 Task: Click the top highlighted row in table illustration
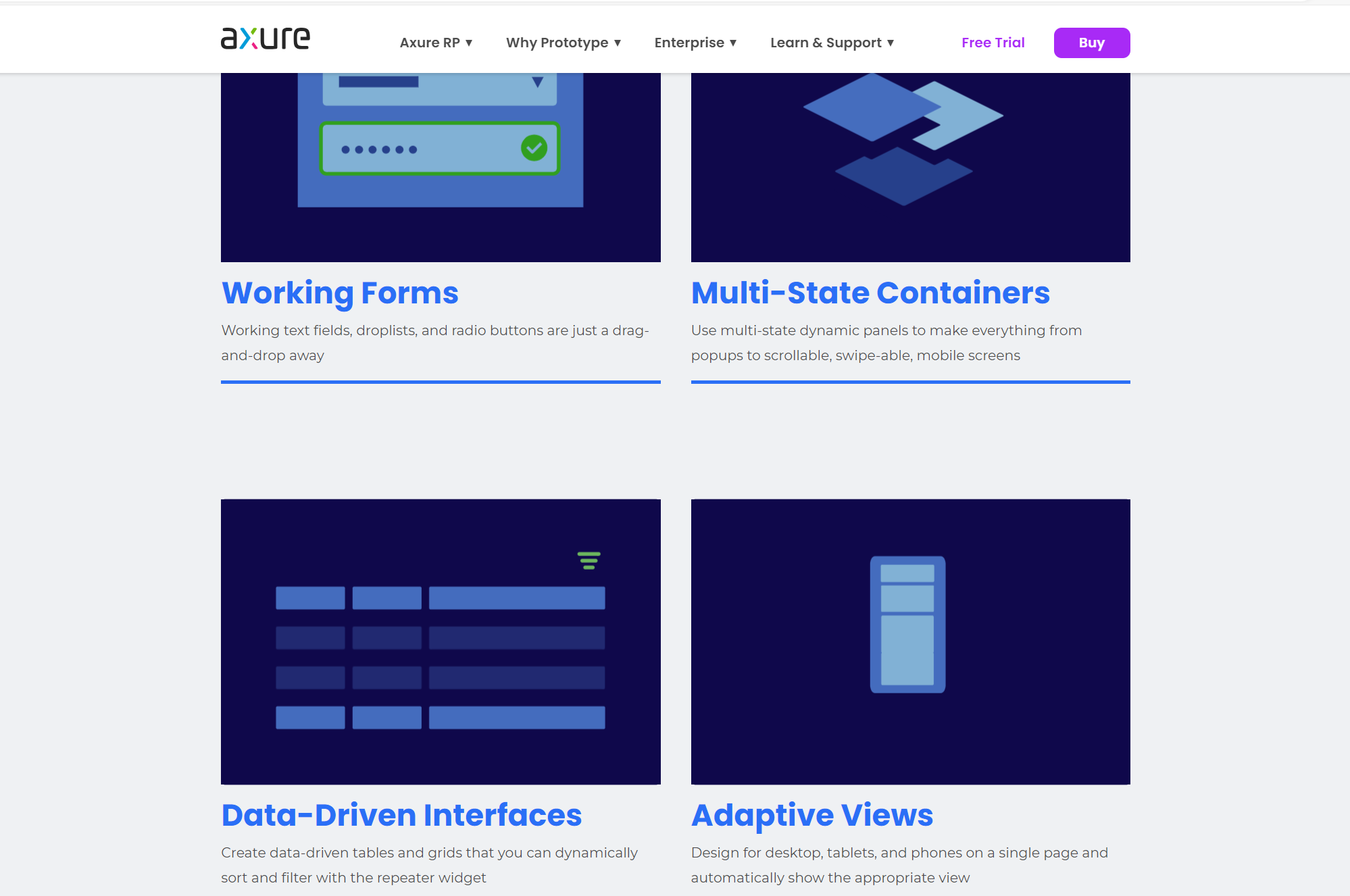440,598
